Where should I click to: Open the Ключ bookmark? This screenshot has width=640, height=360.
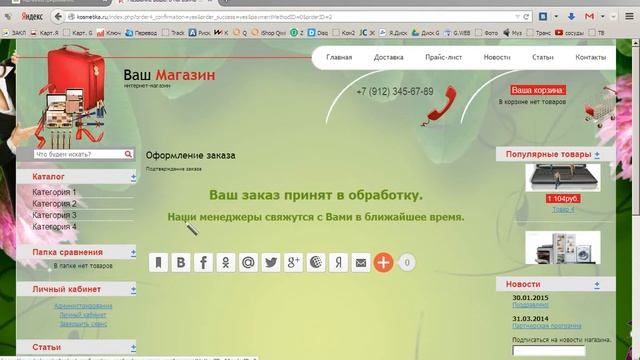click(x=109, y=33)
